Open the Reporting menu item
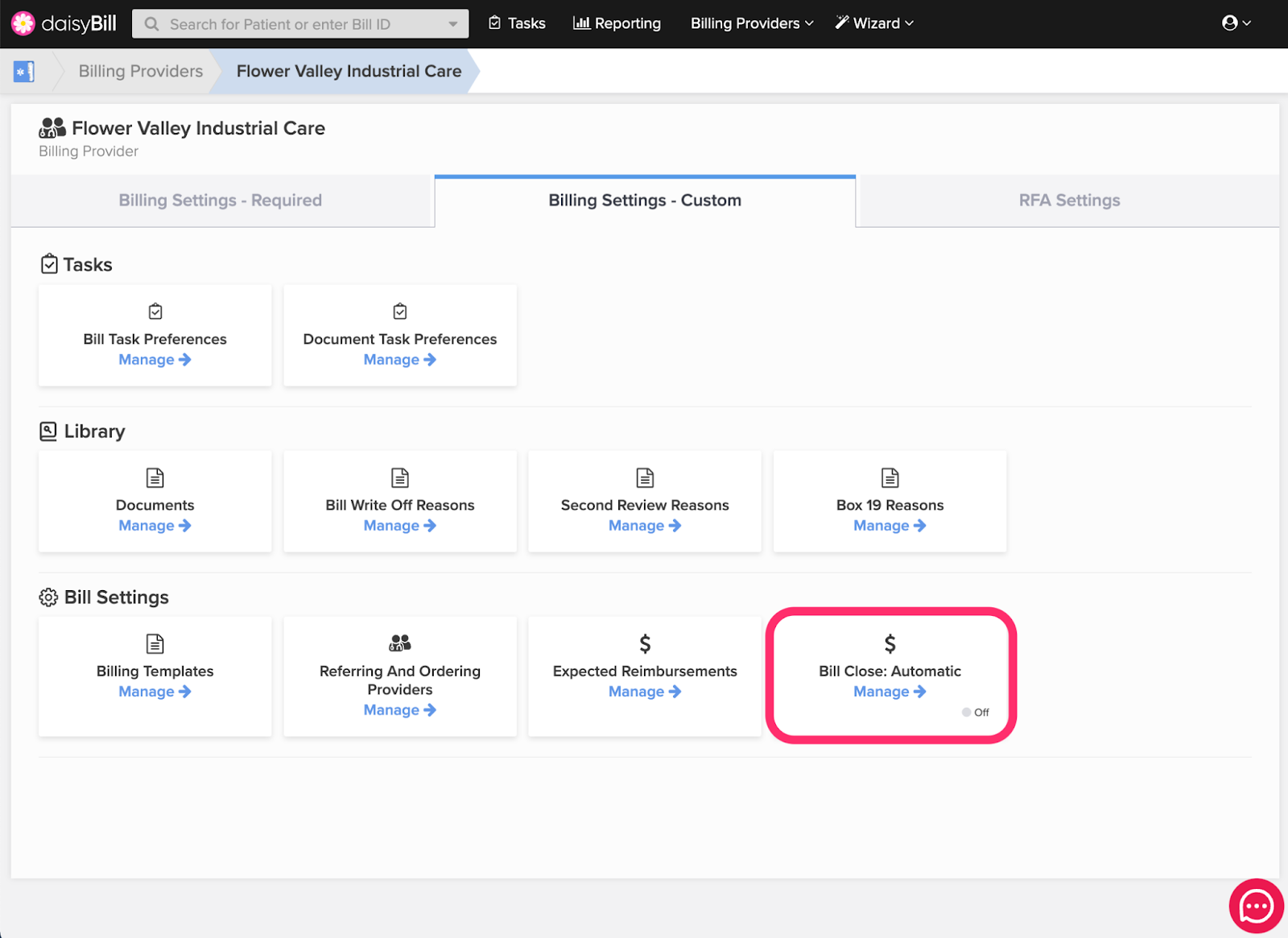 point(617,23)
